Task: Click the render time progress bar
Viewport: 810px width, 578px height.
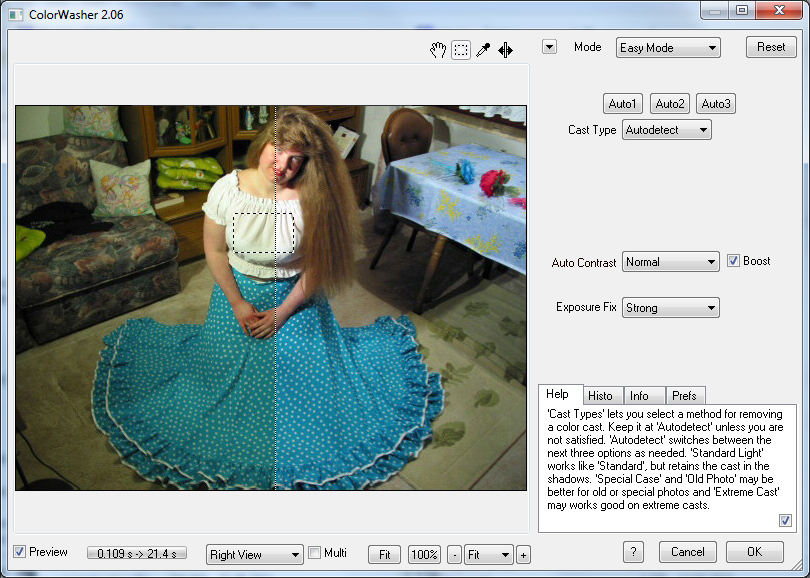Action: coord(137,553)
